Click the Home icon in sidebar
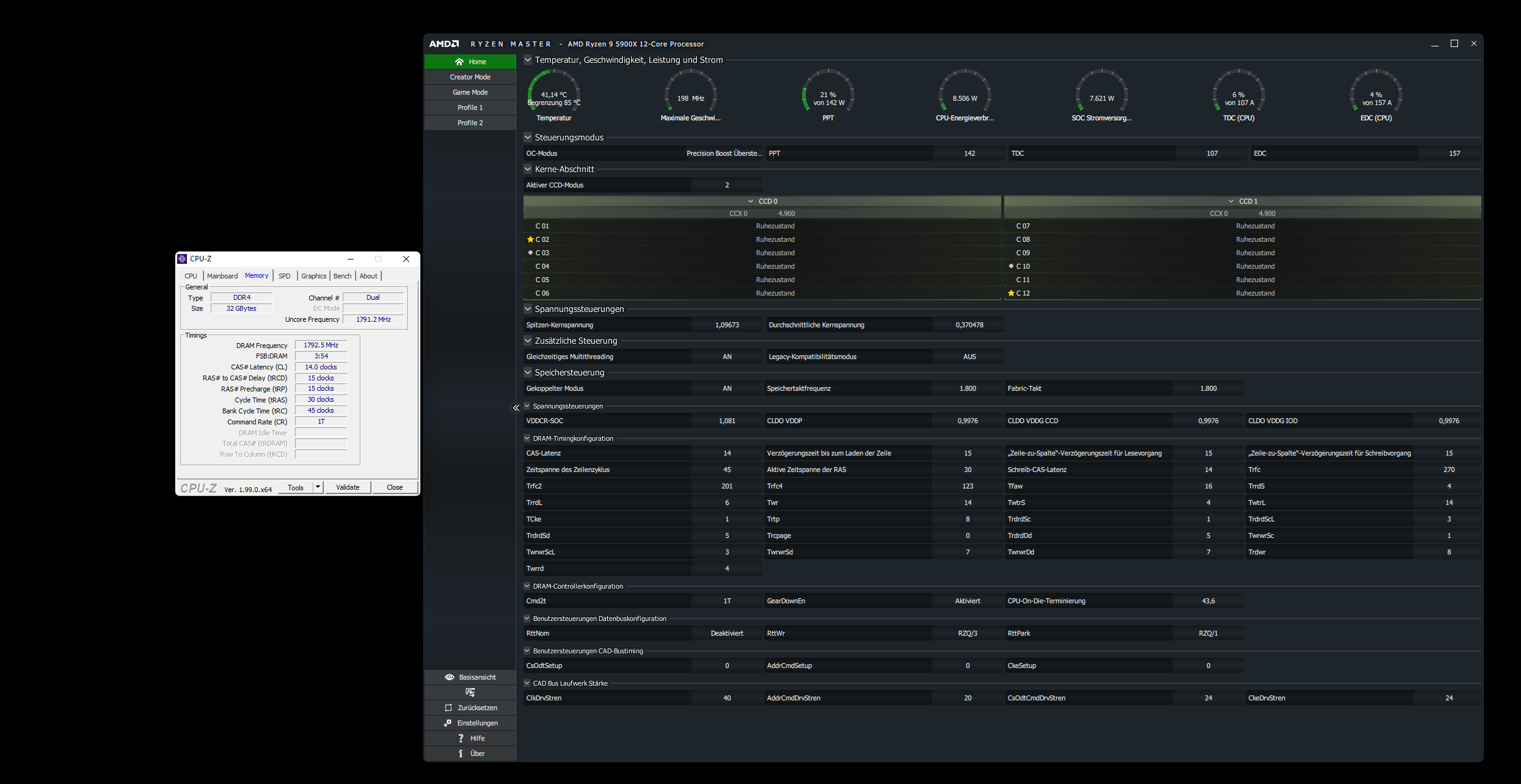This screenshot has width=1521, height=784. click(x=459, y=62)
